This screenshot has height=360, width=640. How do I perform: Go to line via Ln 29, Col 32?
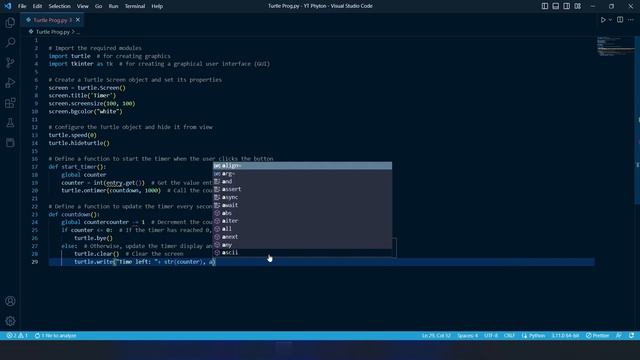436,336
